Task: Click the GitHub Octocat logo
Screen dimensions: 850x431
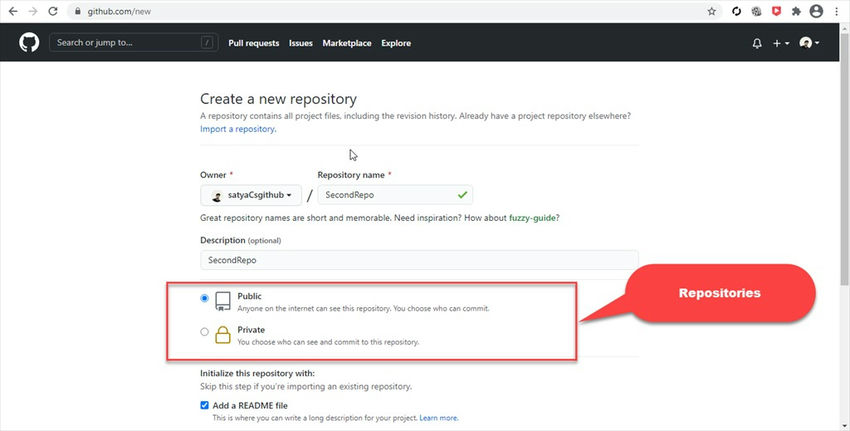Action: [x=29, y=42]
